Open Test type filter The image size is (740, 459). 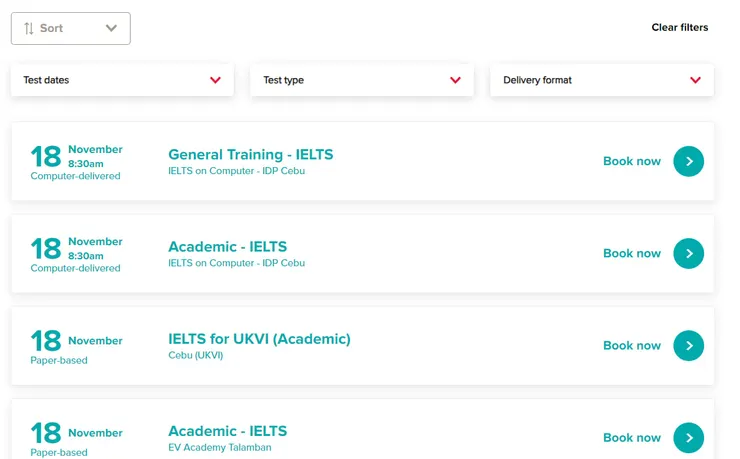[362, 80]
